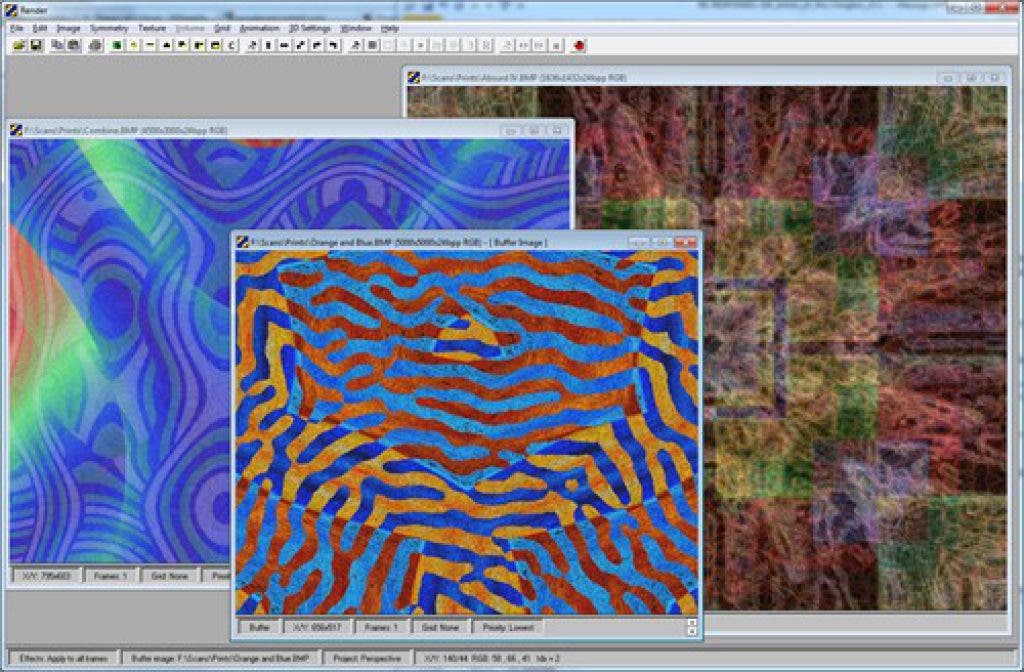Click the green square toolbar icon
The height and width of the screenshot is (672, 1024).
pyautogui.click(x=117, y=45)
